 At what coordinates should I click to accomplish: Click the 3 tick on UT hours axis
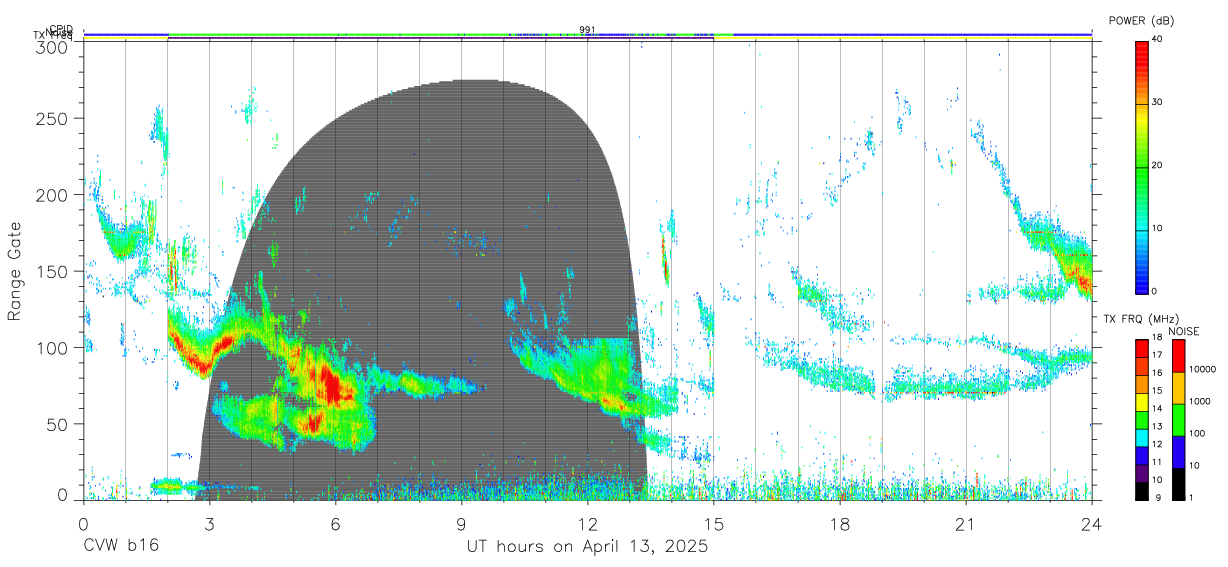pos(209,524)
